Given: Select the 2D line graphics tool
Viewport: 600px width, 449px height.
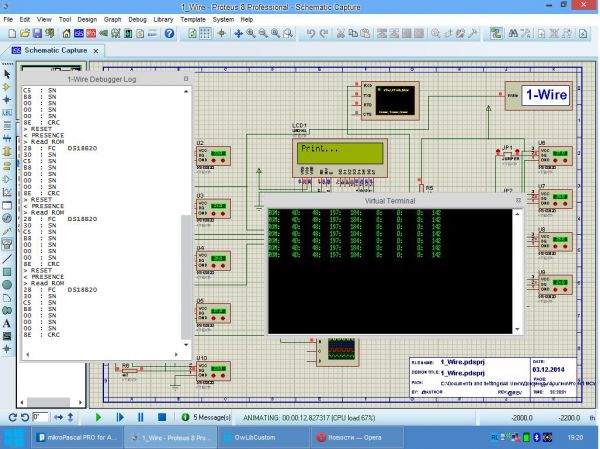Looking at the screenshot, I should pos(7,259).
